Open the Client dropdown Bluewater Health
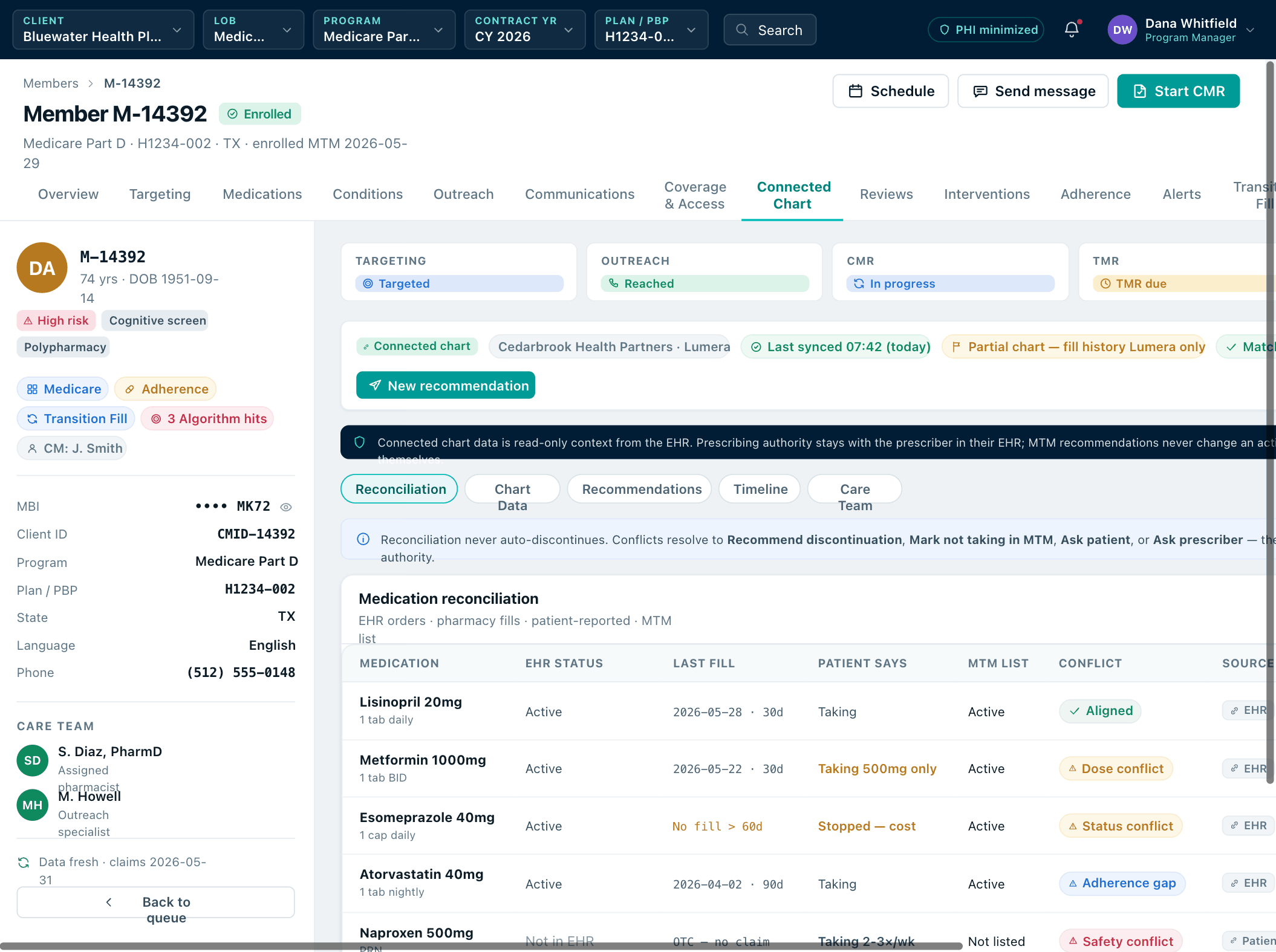This screenshot has width=1276, height=952. point(103,30)
